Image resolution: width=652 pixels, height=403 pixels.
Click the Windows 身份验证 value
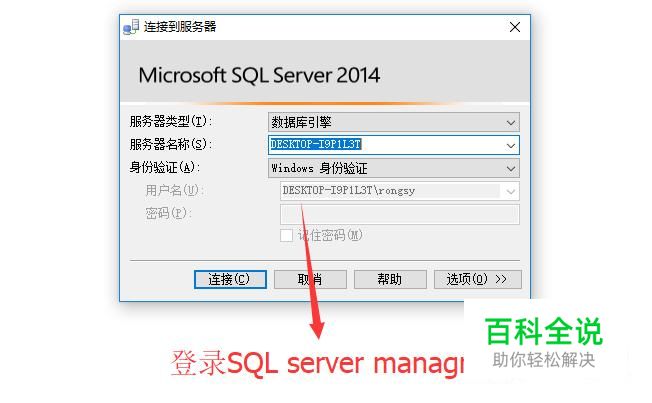click(319, 168)
